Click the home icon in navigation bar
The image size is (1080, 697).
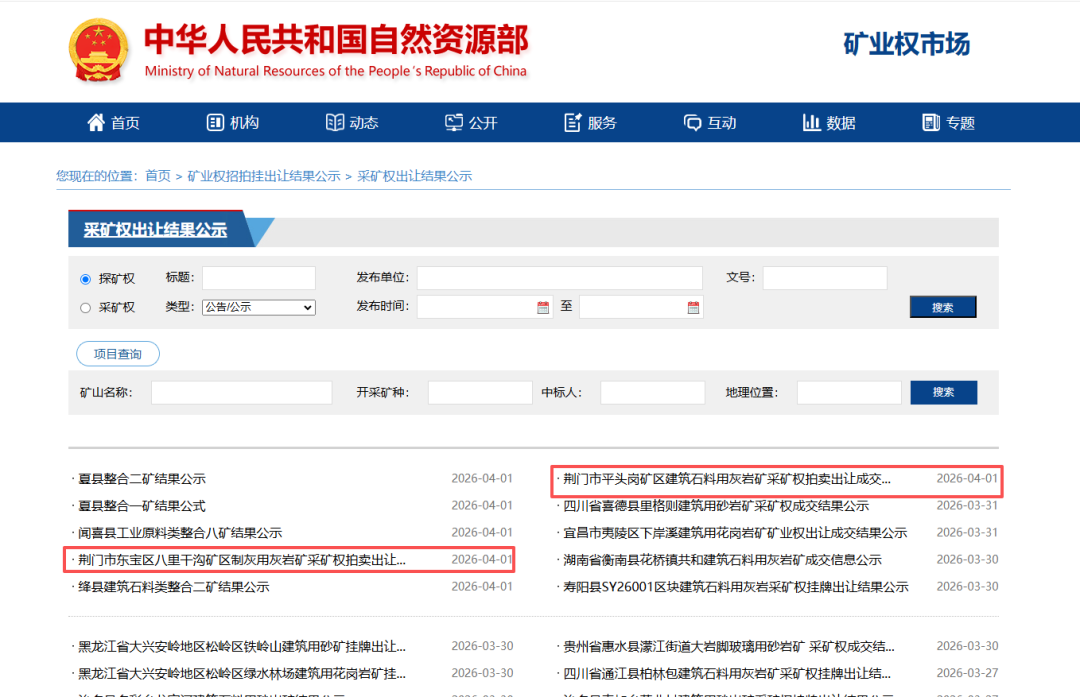click(x=96, y=122)
